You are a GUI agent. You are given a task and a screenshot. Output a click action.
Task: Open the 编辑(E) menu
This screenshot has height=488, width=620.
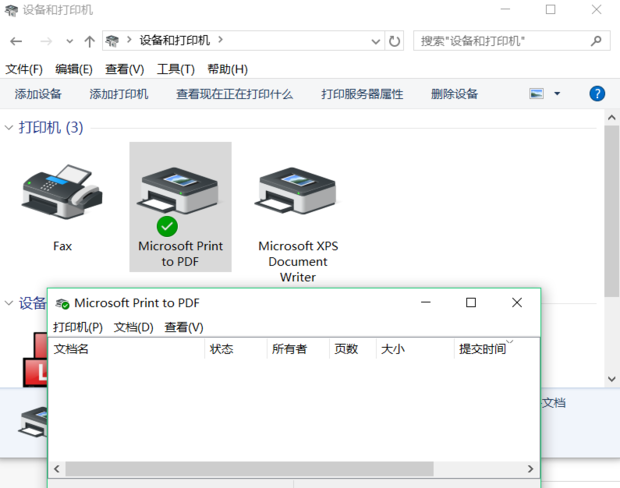[74, 70]
